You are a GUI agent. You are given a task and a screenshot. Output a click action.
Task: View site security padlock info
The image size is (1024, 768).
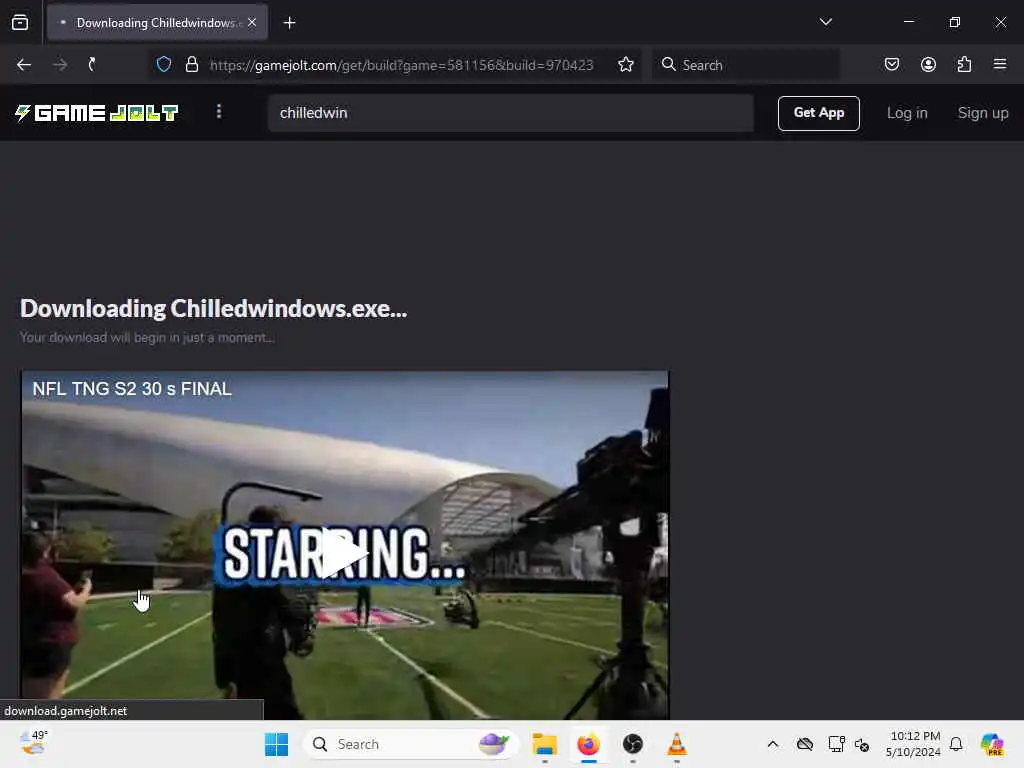click(x=191, y=65)
